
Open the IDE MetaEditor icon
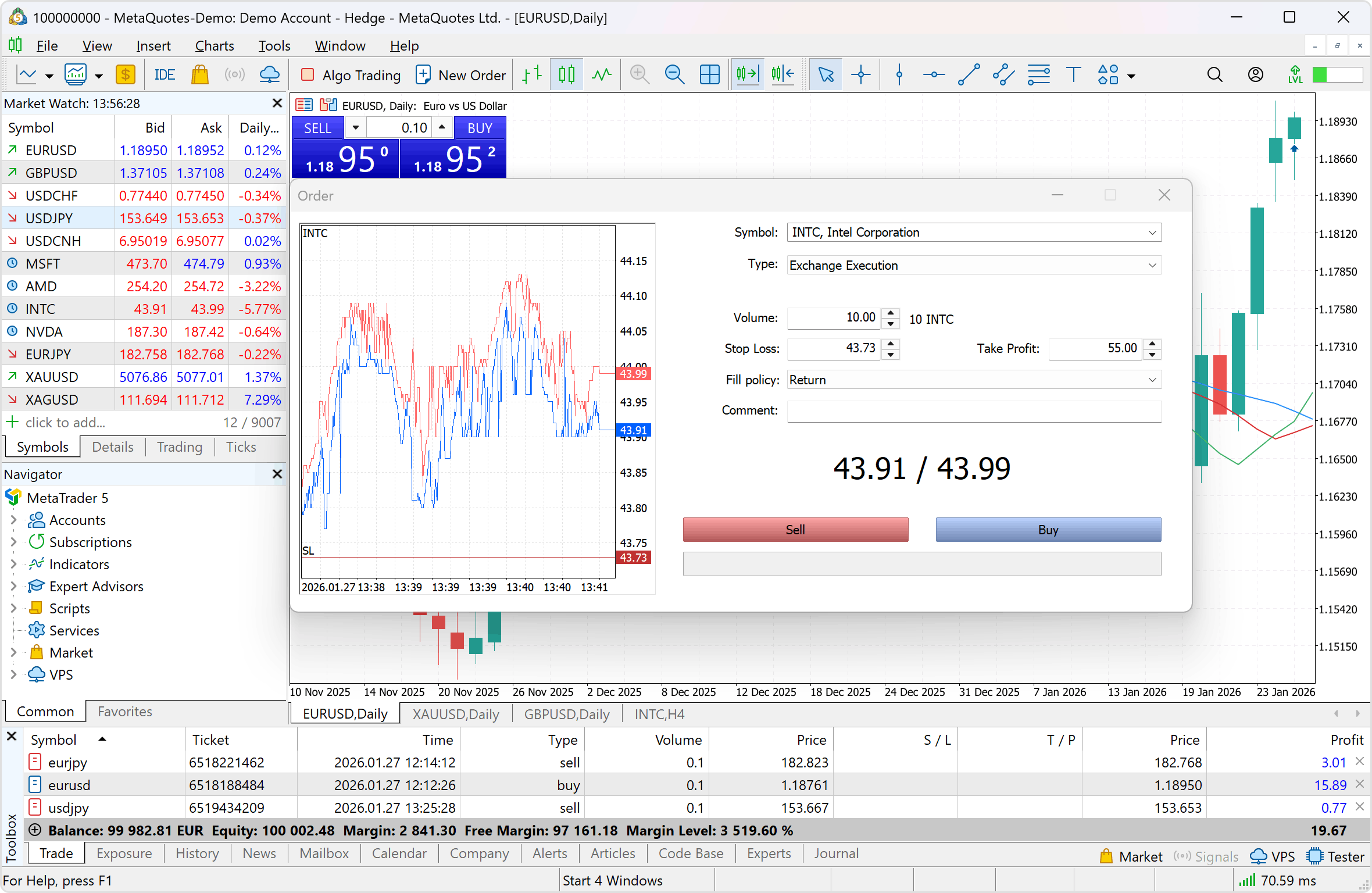pyautogui.click(x=165, y=75)
